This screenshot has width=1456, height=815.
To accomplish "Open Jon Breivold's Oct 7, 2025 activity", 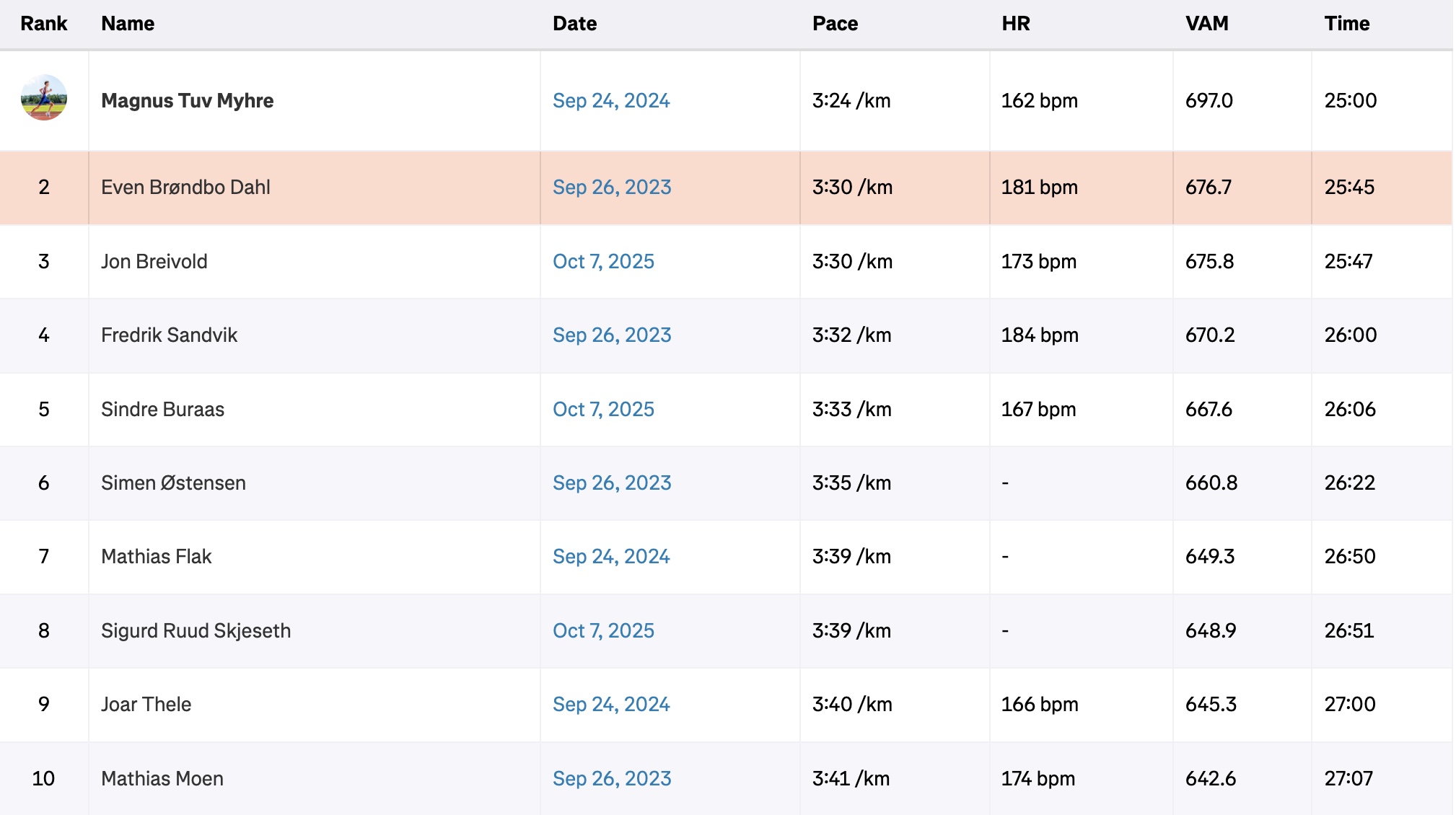I will [x=602, y=261].
